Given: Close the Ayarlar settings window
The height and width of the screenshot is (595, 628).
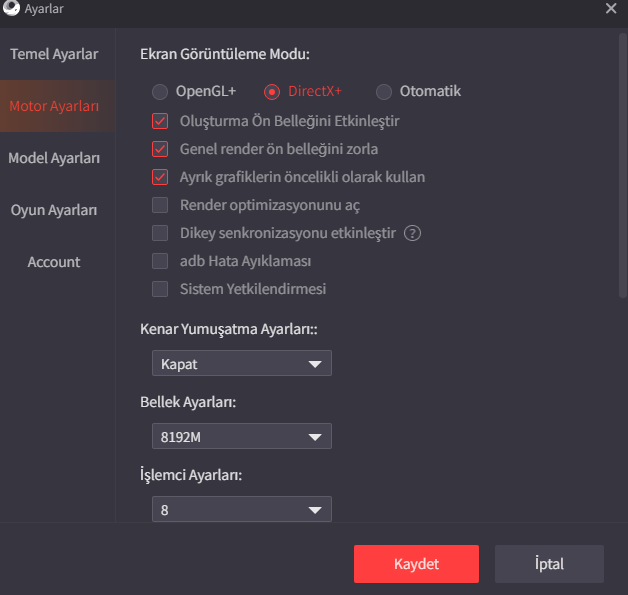Looking at the screenshot, I should pos(611,8).
